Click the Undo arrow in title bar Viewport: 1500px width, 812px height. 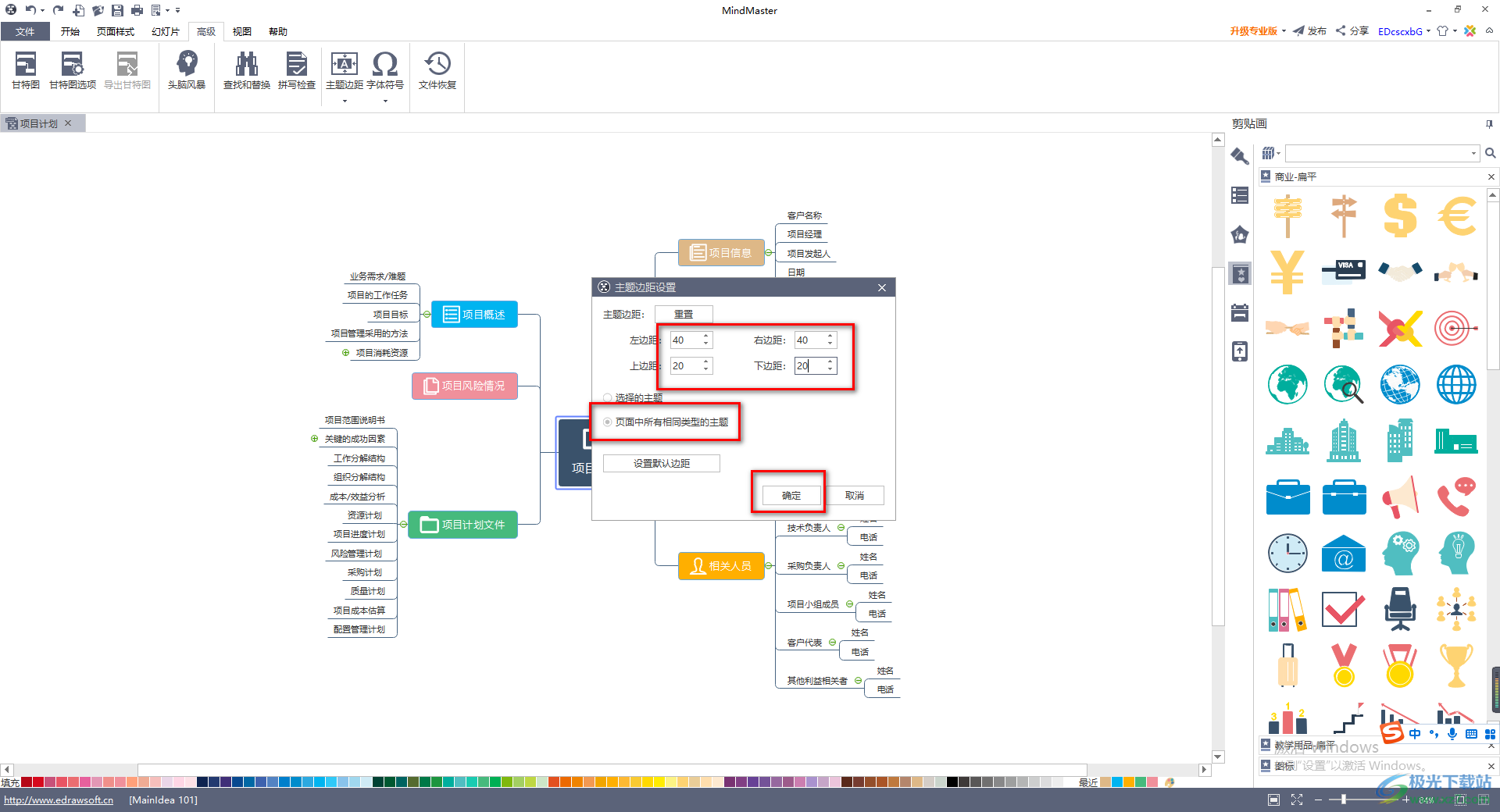pos(30,10)
